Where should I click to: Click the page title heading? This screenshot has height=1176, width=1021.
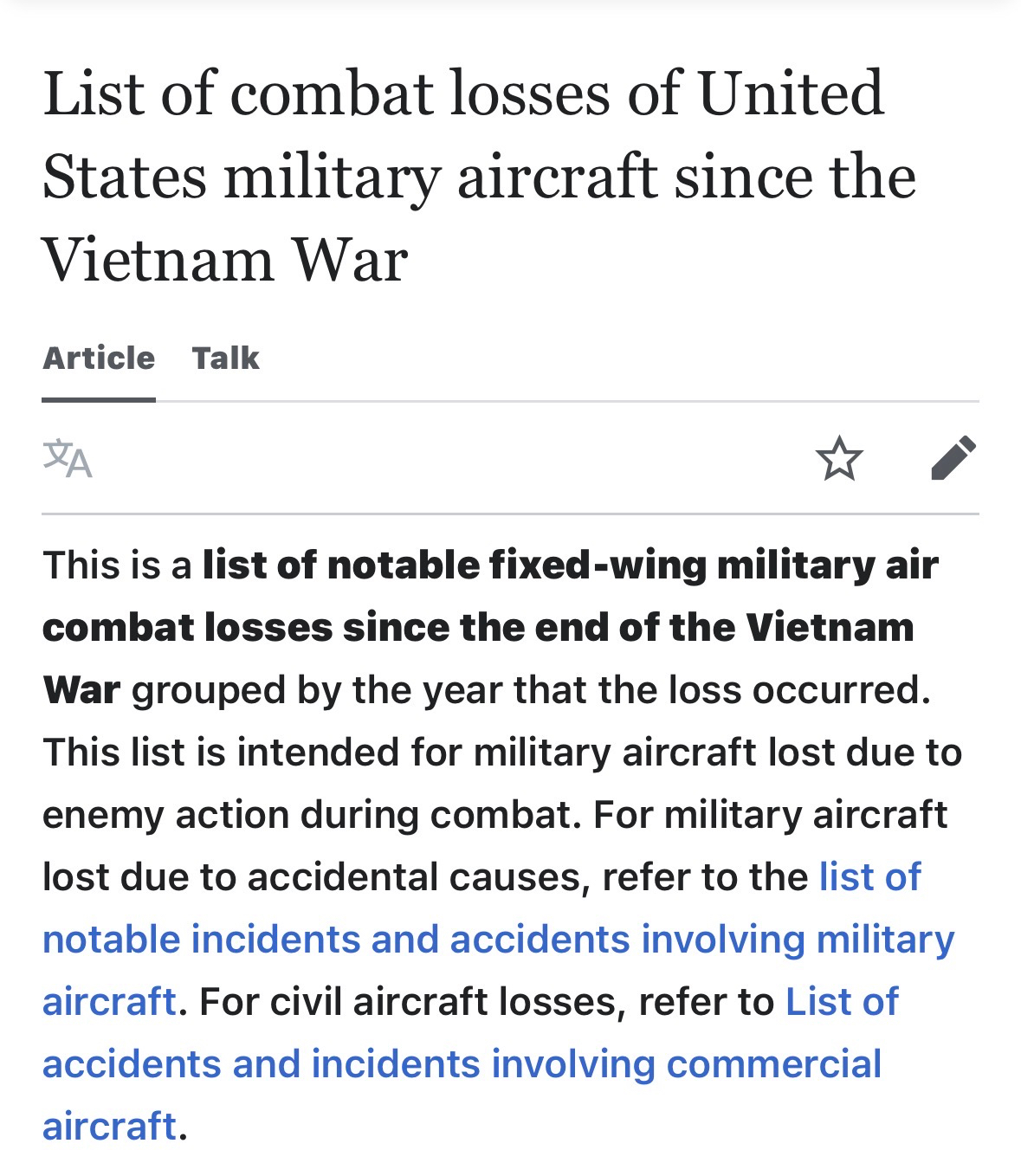pos(479,177)
